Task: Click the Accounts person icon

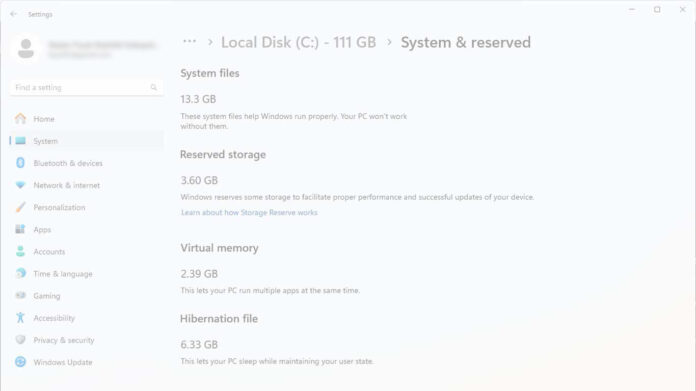Action: [20, 251]
